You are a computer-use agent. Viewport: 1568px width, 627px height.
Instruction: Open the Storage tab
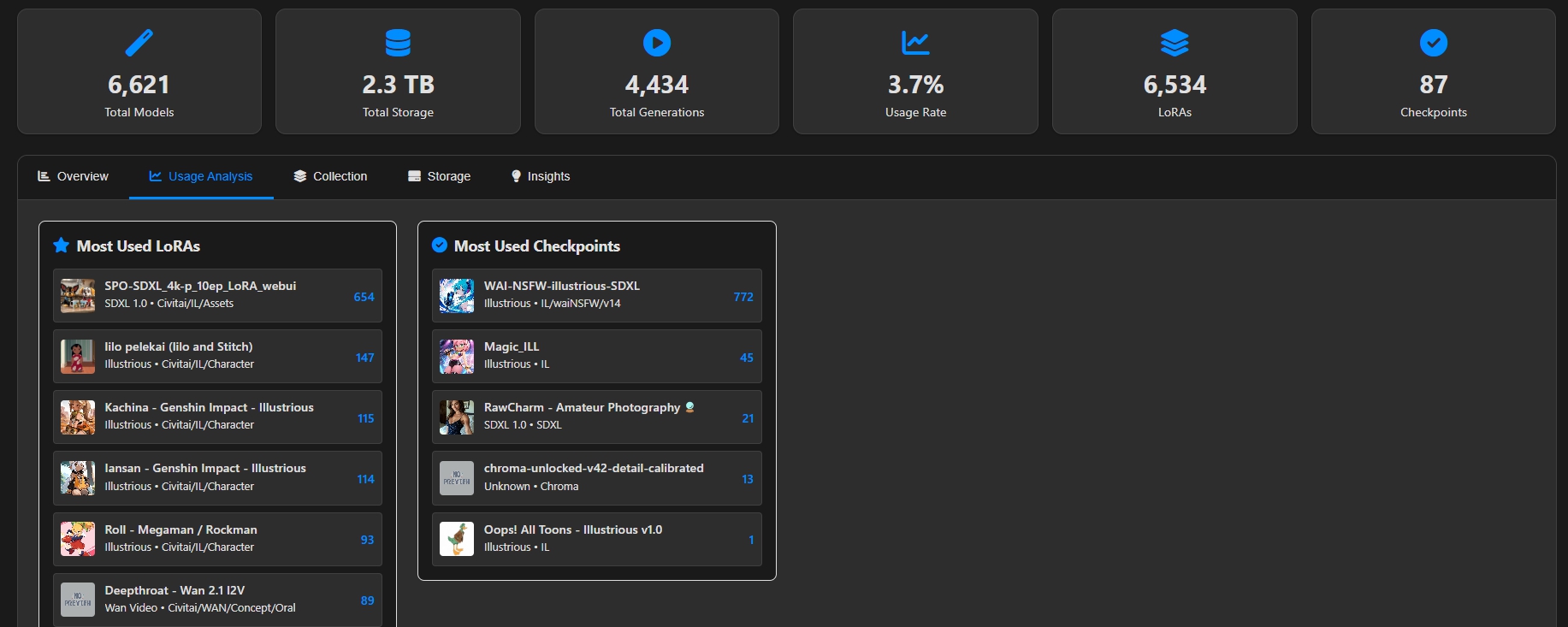tap(439, 176)
